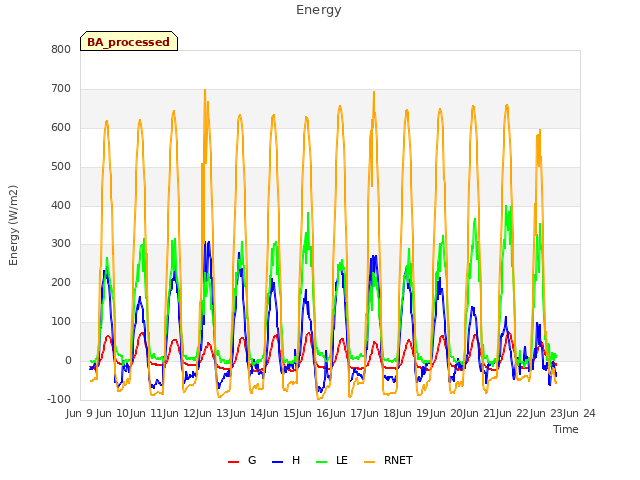The width and height of the screenshot is (640, 480).
Task: Click the 700 y-axis tick label
Action: [x=61, y=89]
